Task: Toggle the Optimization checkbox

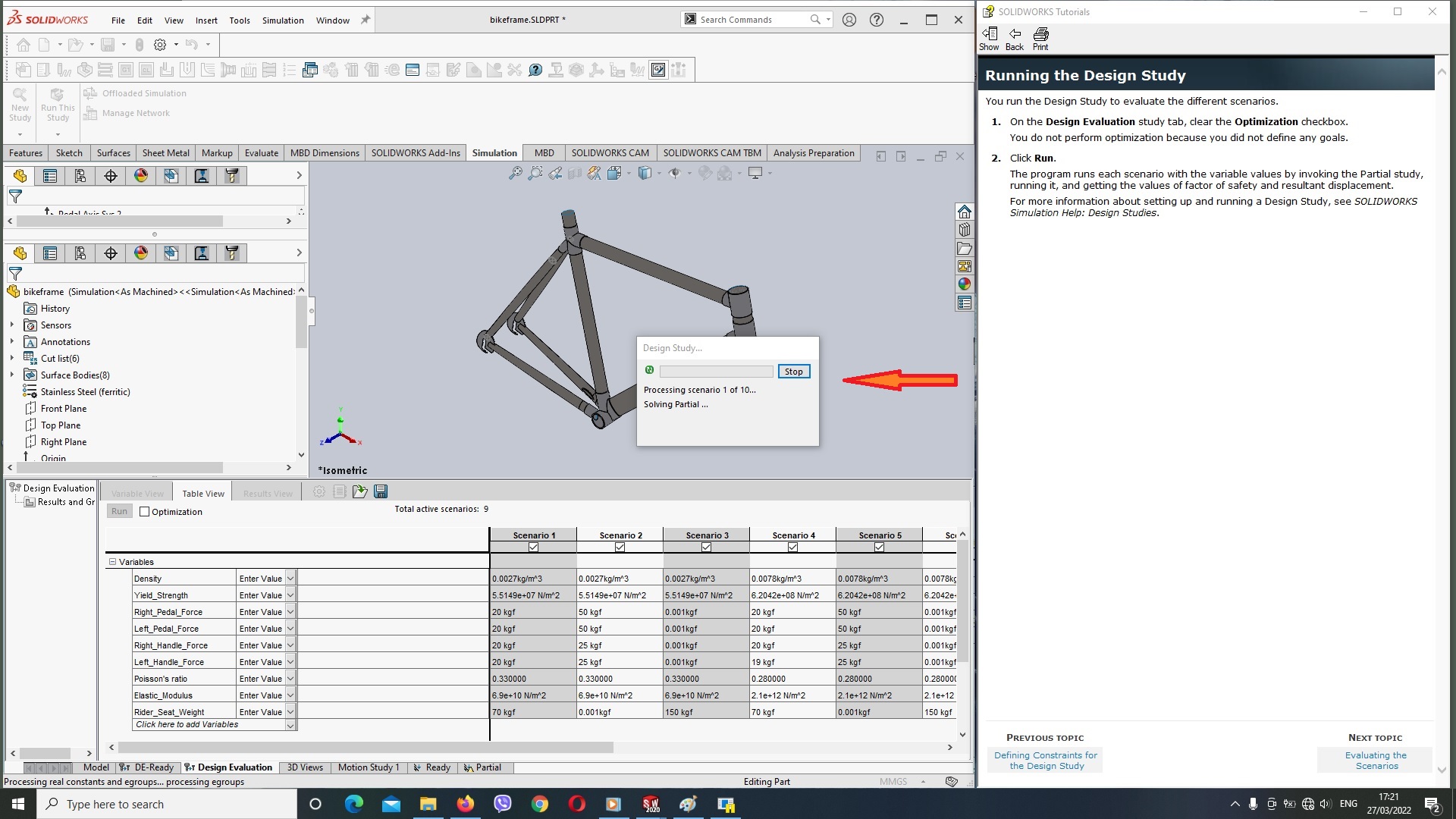Action: [x=145, y=512]
